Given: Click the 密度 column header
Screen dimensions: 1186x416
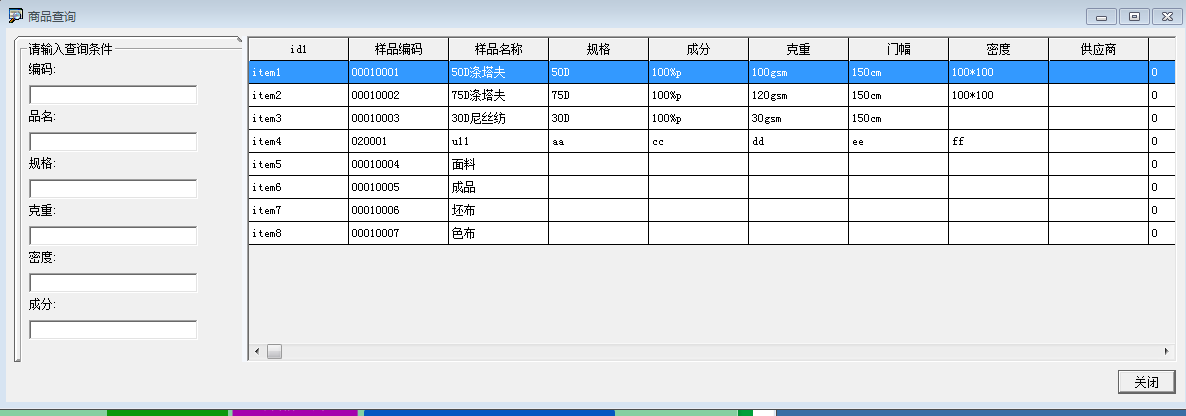Looking at the screenshot, I should [998, 49].
